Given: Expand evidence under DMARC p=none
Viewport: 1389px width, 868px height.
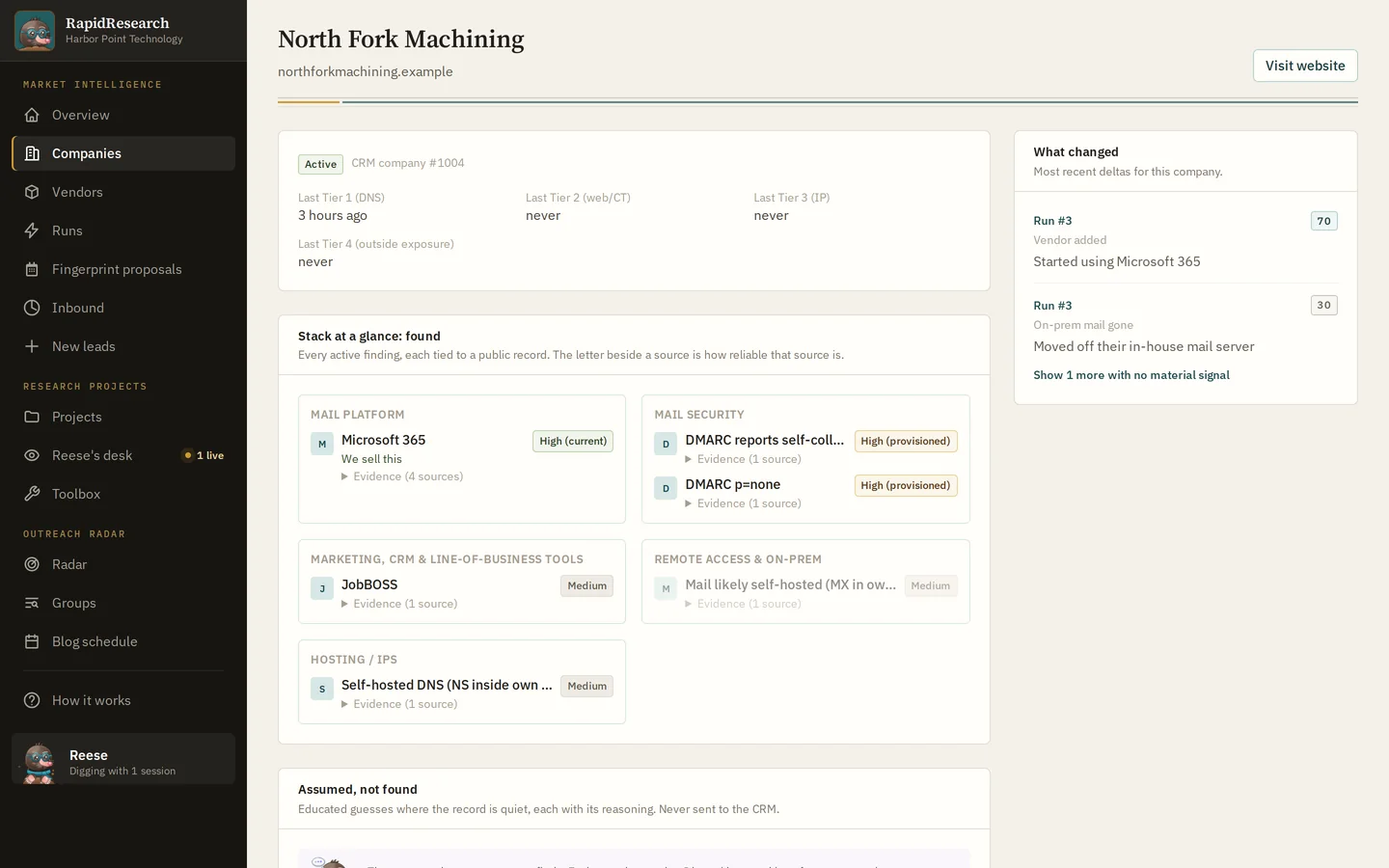Looking at the screenshot, I should [744, 503].
